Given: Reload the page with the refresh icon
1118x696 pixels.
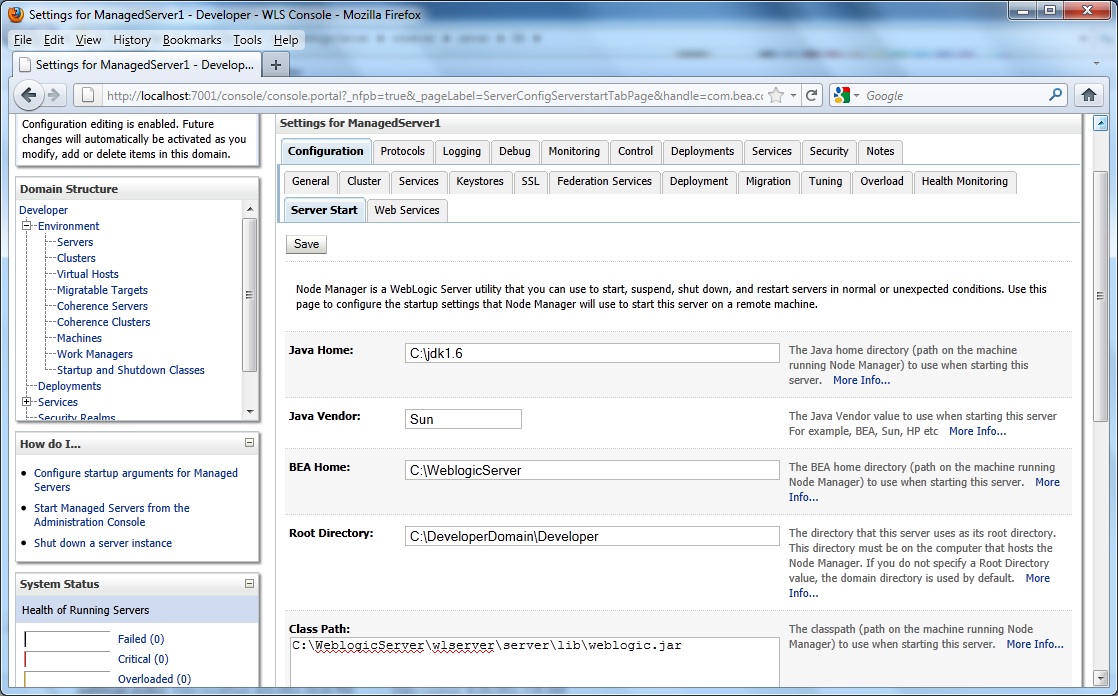Looking at the screenshot, I should [811, 95].
